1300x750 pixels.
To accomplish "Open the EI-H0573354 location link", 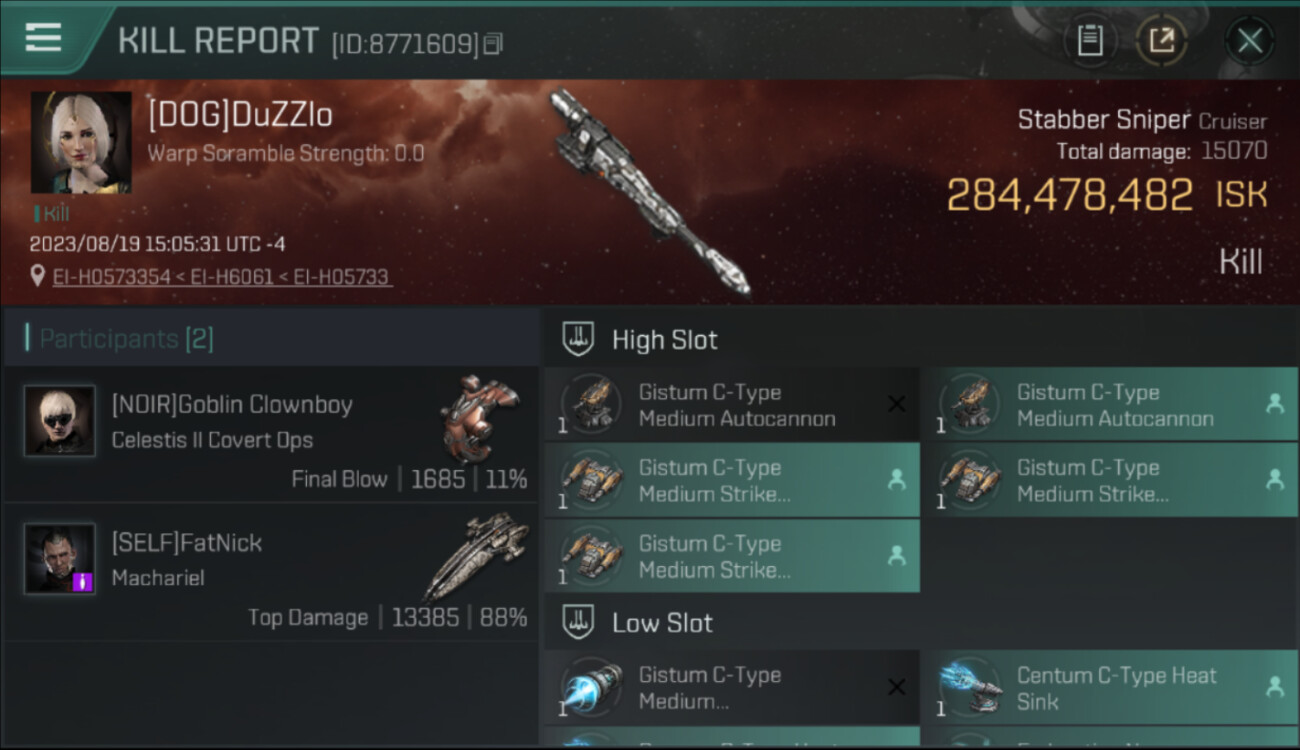I will coord(111,277).
